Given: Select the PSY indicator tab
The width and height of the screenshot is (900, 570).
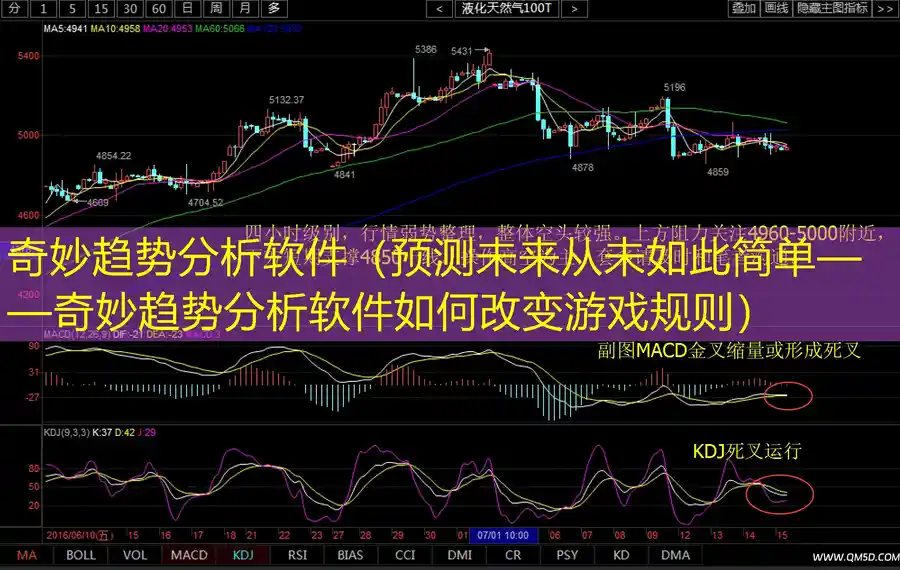Looking at the screenshot, I should (x=567, y=555).
